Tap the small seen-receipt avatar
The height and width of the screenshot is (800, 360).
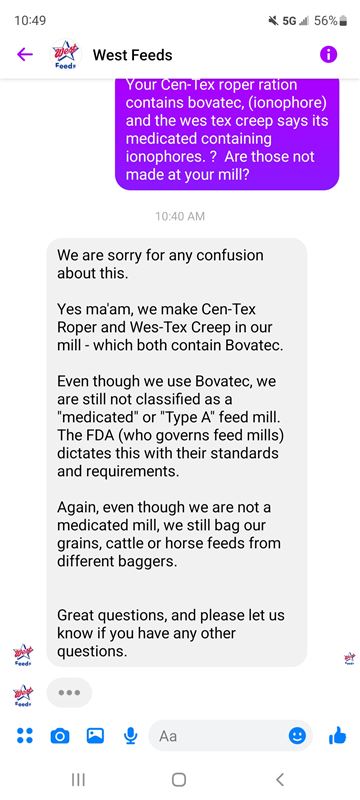click(x=350, y=658)
